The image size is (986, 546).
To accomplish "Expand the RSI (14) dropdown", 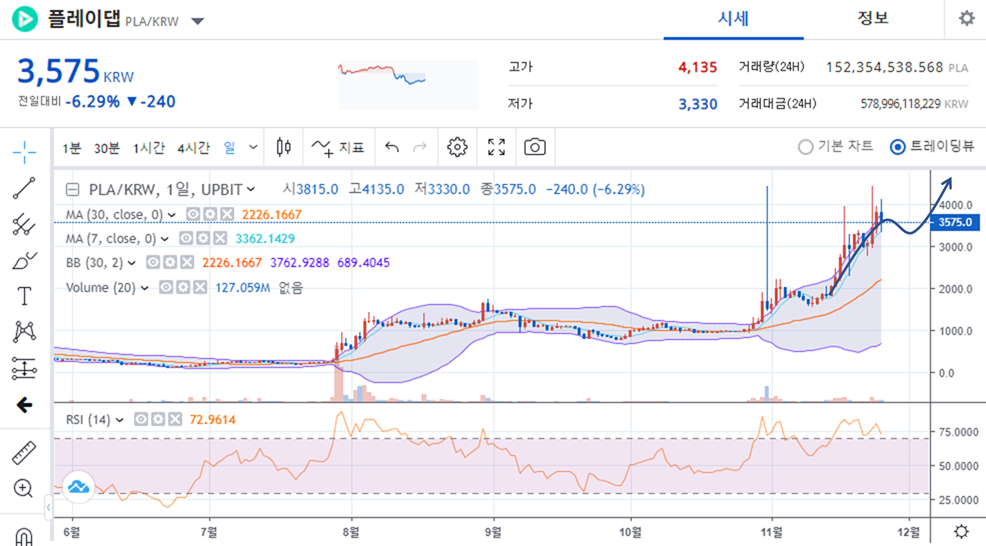I will 119,420.
